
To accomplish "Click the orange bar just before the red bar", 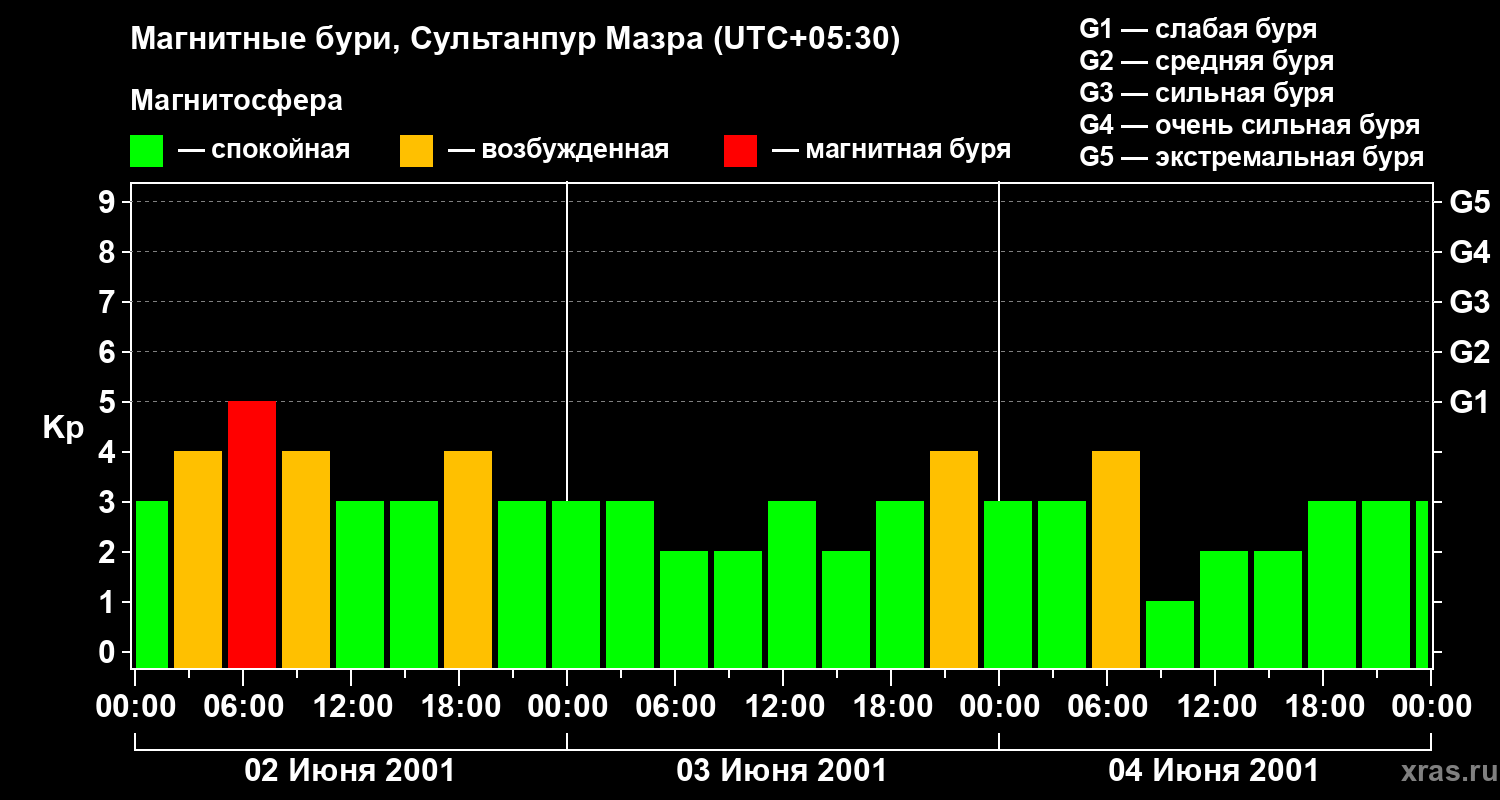I will click(198, 560).
